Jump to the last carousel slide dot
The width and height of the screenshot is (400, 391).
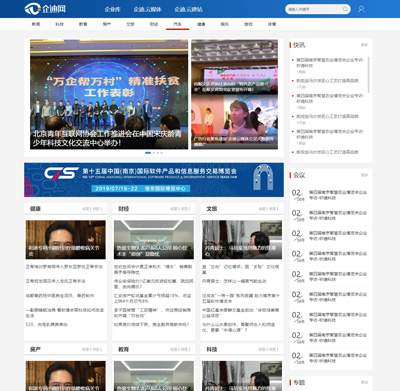pyautogui.click(x=162, y=153)
